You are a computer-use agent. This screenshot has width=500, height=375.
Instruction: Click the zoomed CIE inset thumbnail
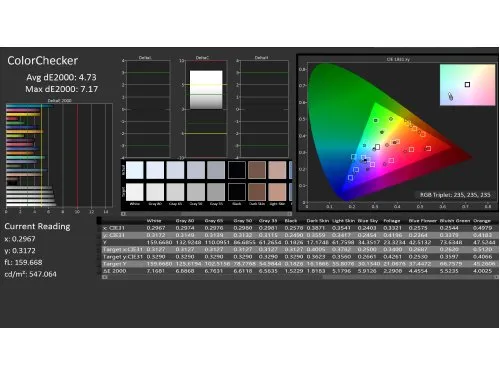tap(467, 85)
